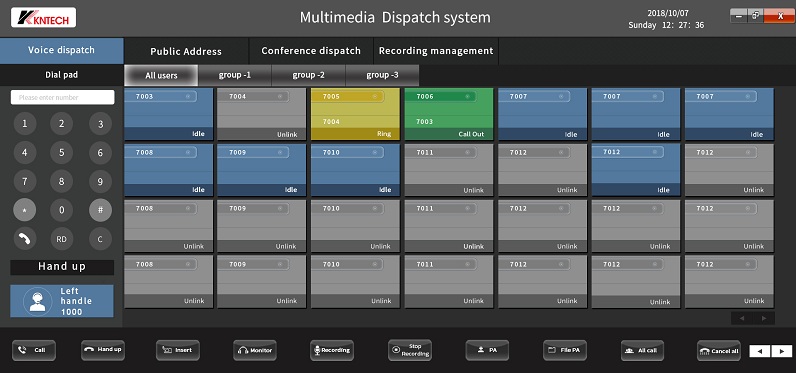Select the All users group tab
796x373 pixels.
161,75
